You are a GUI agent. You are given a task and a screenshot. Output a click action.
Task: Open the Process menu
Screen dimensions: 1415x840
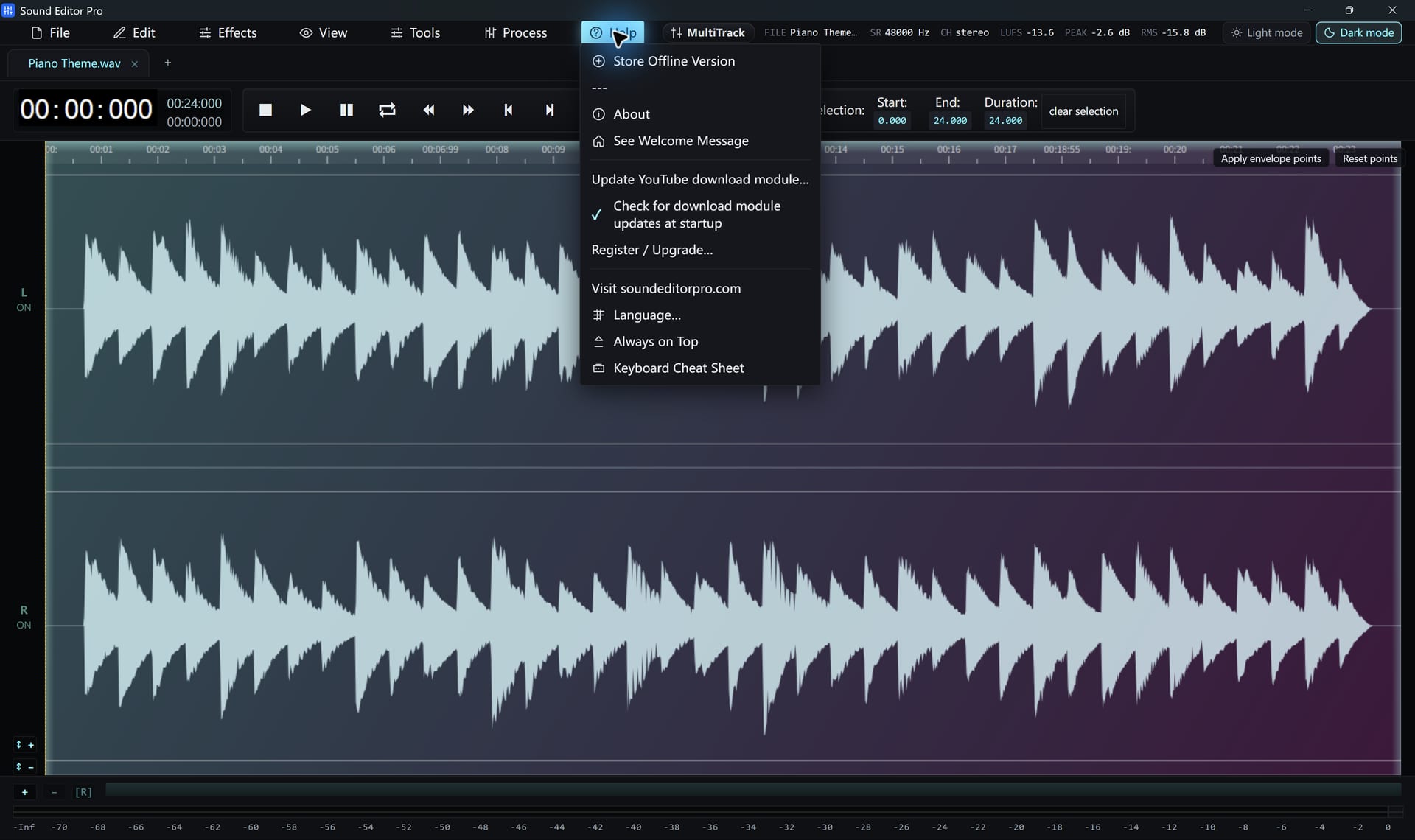(x=515, y=32)
